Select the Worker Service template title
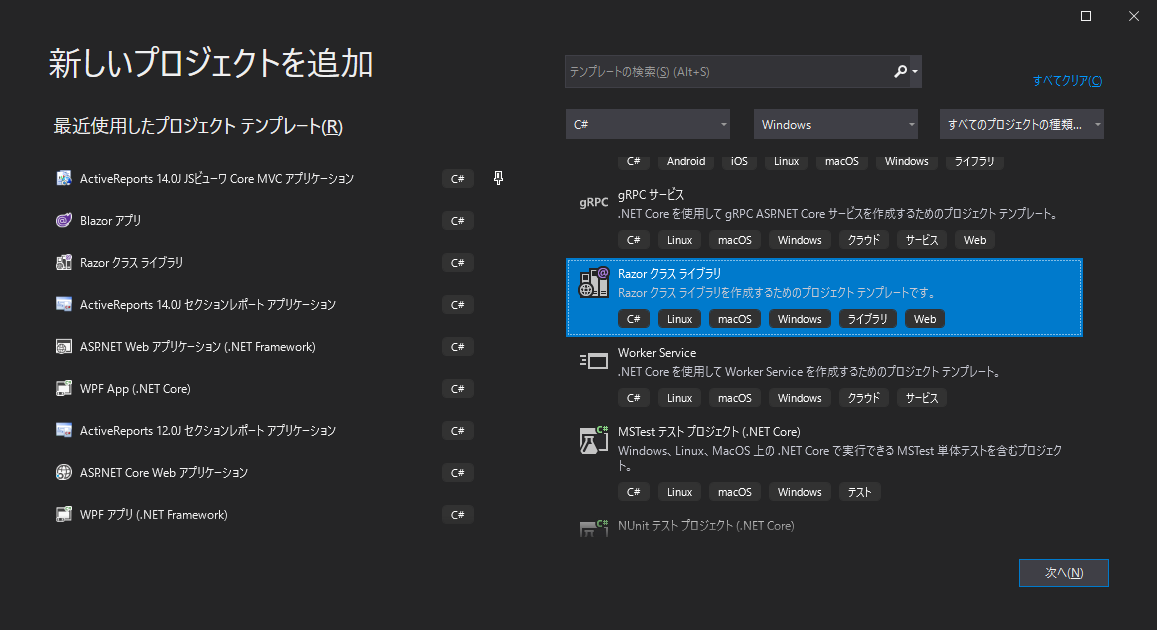 (657, 353)
